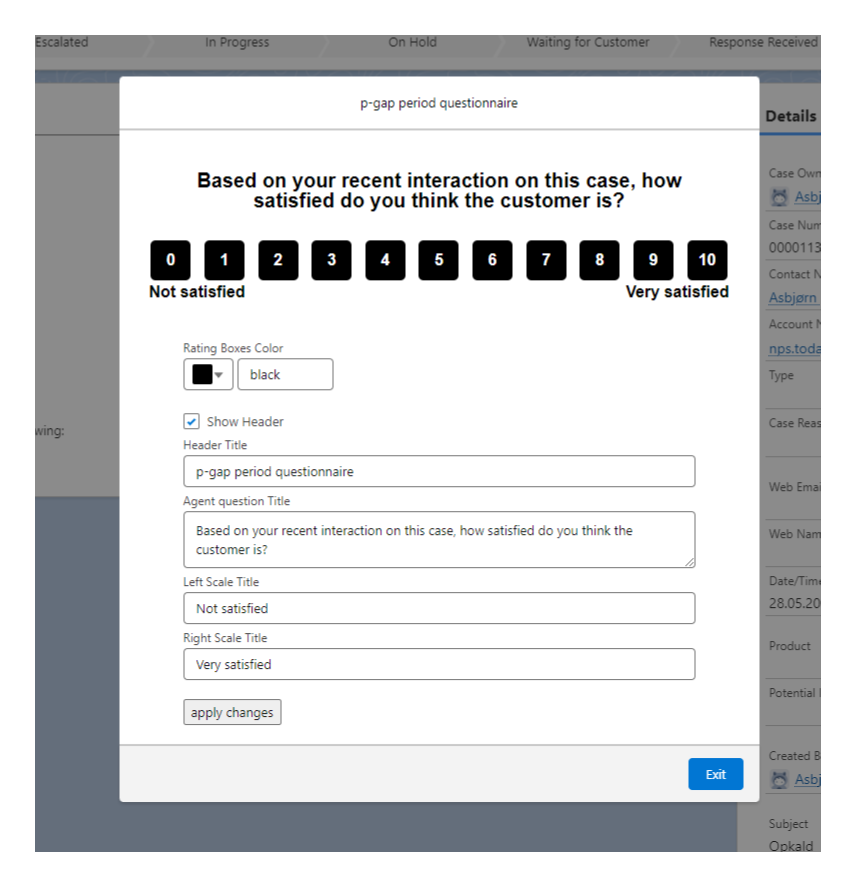Select the Escalated stage

pyautogui.click(x=62, y=42)
